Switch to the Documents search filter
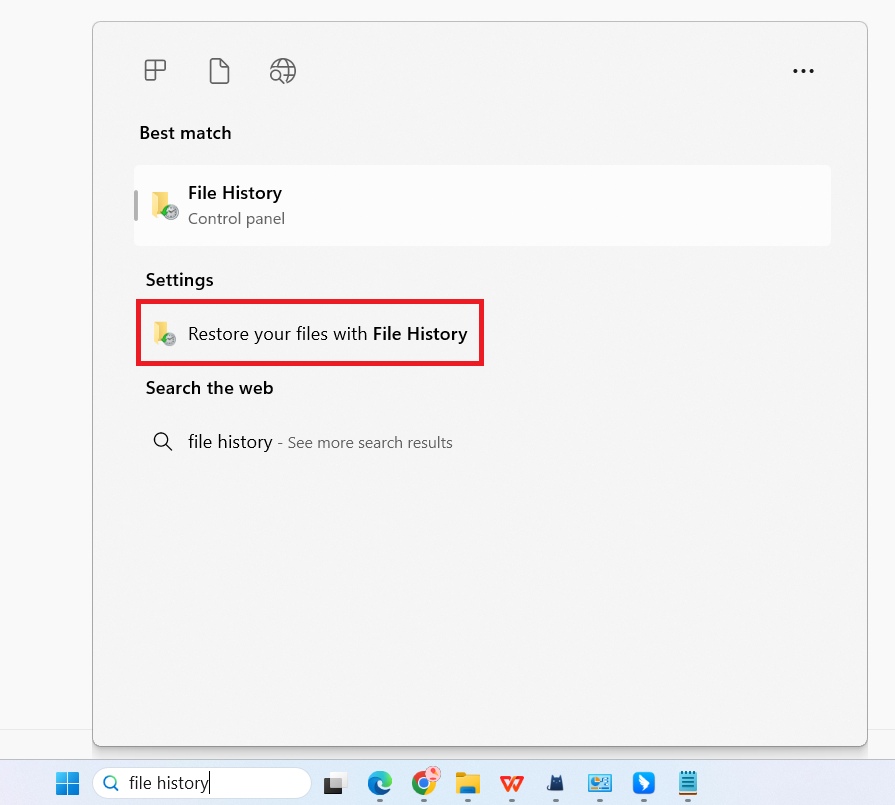The height and width of the screenshot is (805, 895). [x=219, y=70]
